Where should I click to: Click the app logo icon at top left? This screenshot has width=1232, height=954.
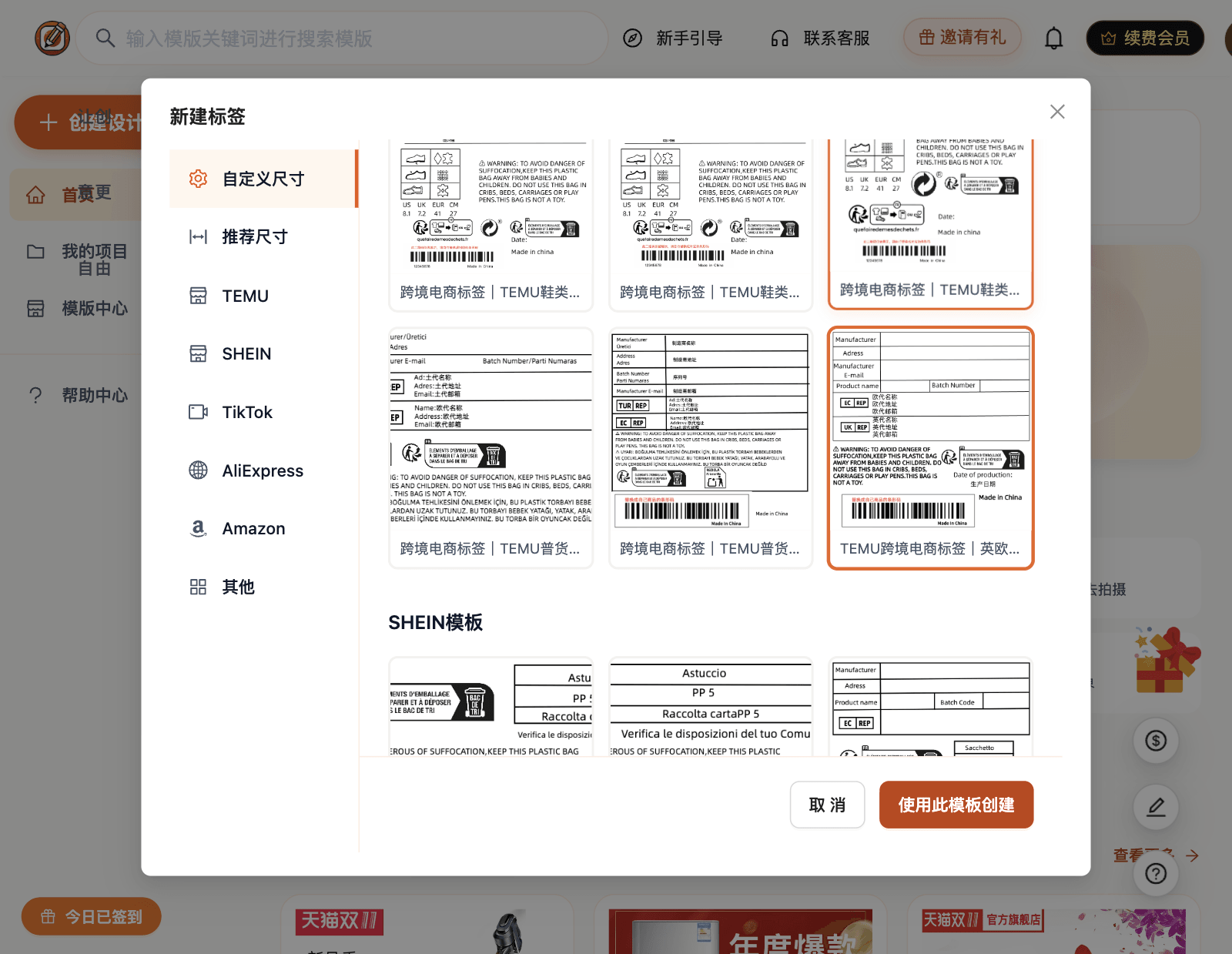tap(52, 38)
